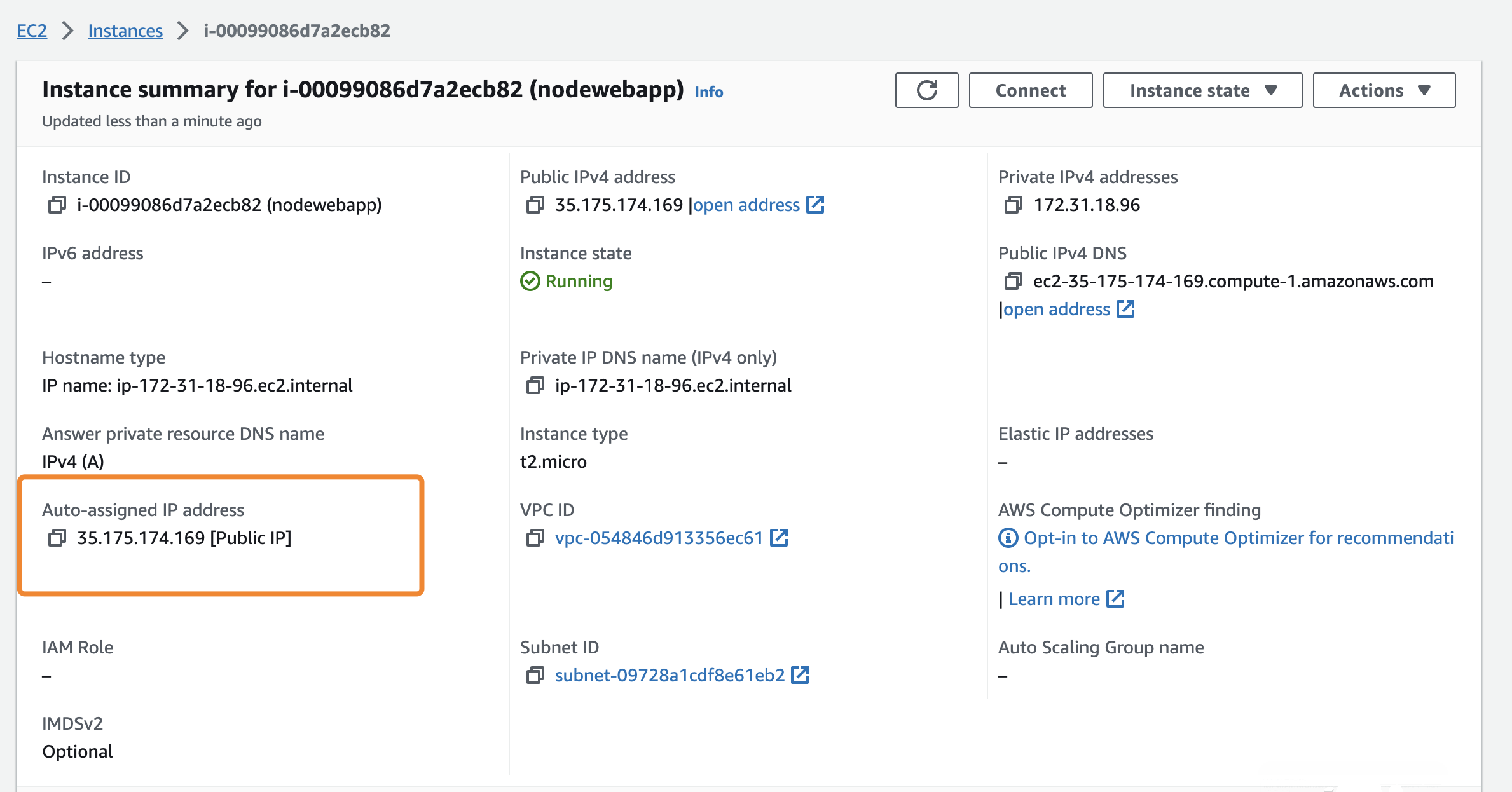Image resolution: width=1512 pixels, height=792 pixels.
Task: Copy the VPC ID value
Action: click(x=535, y=538)
